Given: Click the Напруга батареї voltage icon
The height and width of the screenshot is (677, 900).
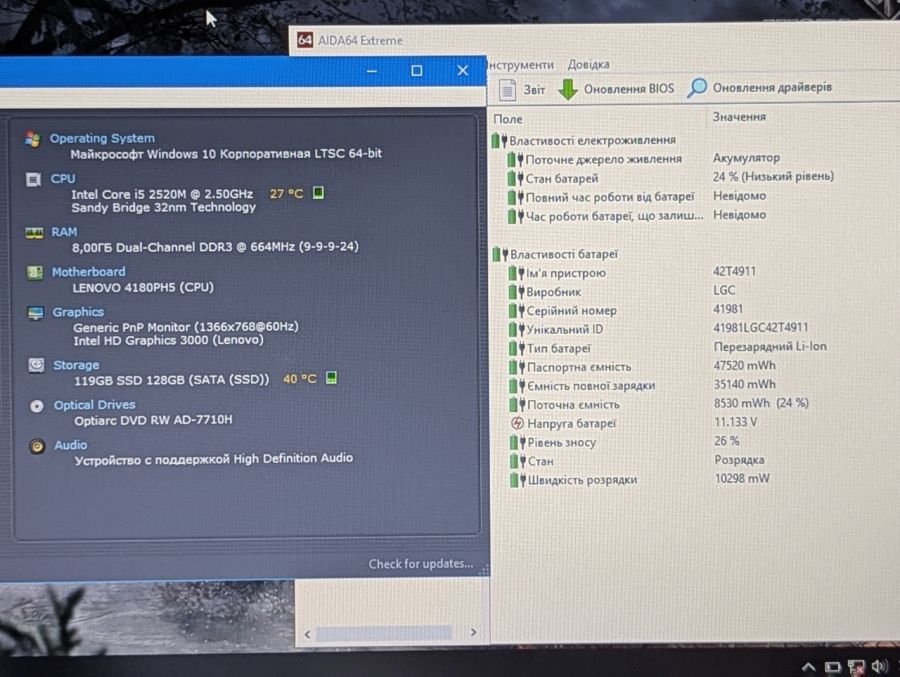Looking at the screenshot, I should click(x=517, y=423).
